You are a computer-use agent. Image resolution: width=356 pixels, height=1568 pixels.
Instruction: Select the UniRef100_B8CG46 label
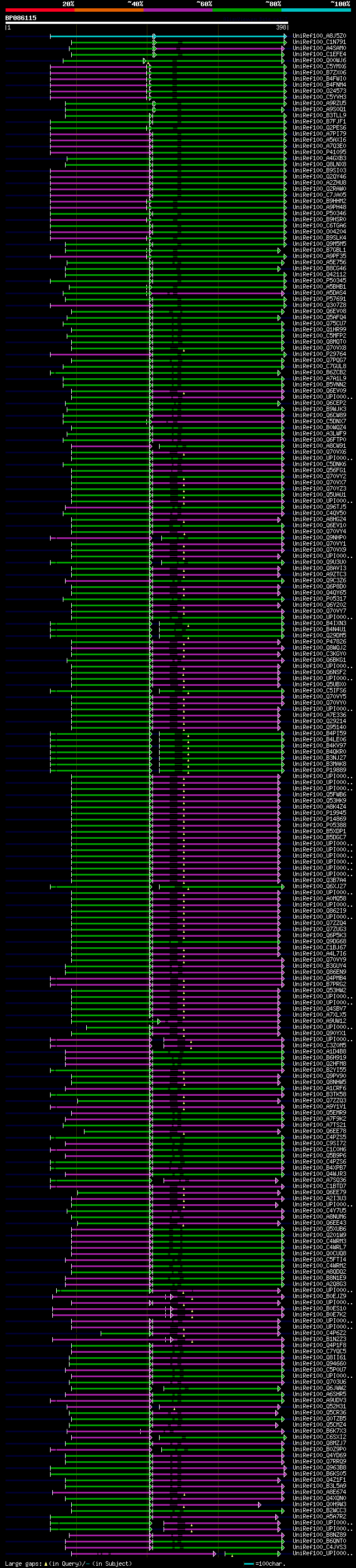click(x=319, y=268)
